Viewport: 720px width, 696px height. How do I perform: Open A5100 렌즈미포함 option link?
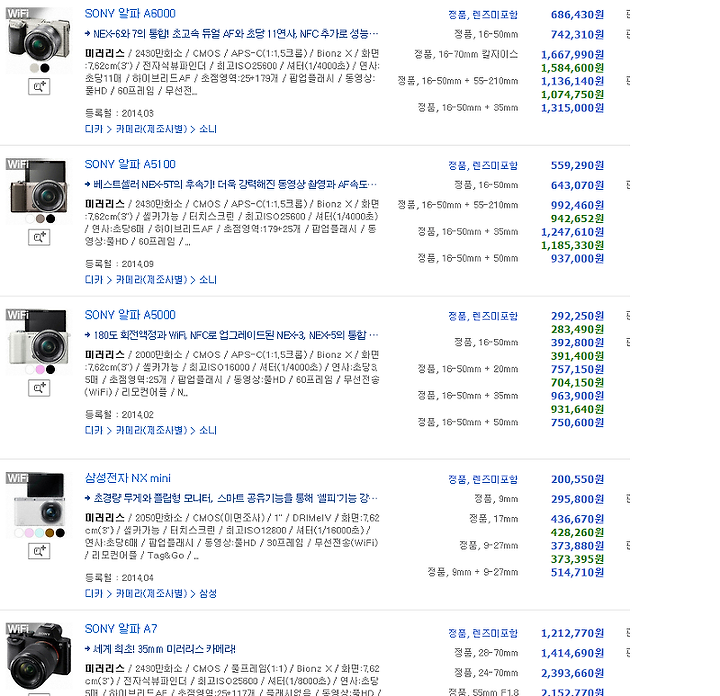pos(483,165)
